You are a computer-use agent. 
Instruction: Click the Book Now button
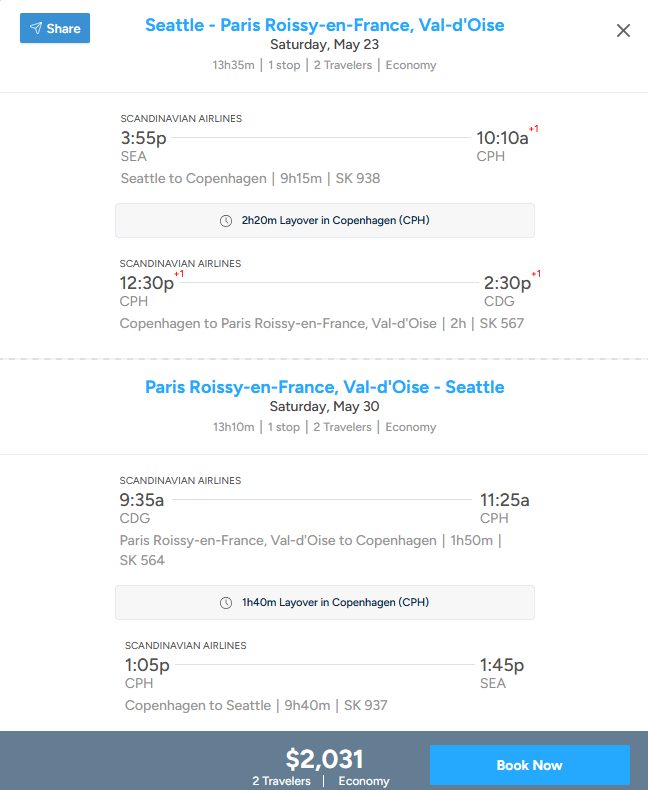(529, 765)
